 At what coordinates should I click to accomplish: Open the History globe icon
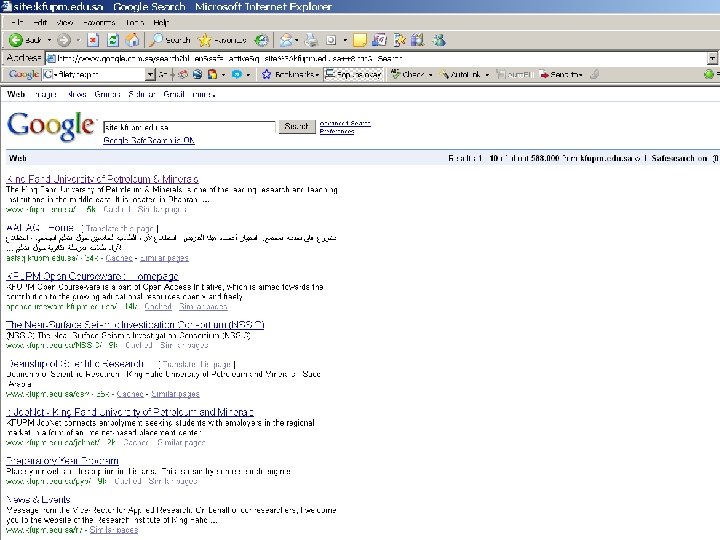[x=261, y=40]
